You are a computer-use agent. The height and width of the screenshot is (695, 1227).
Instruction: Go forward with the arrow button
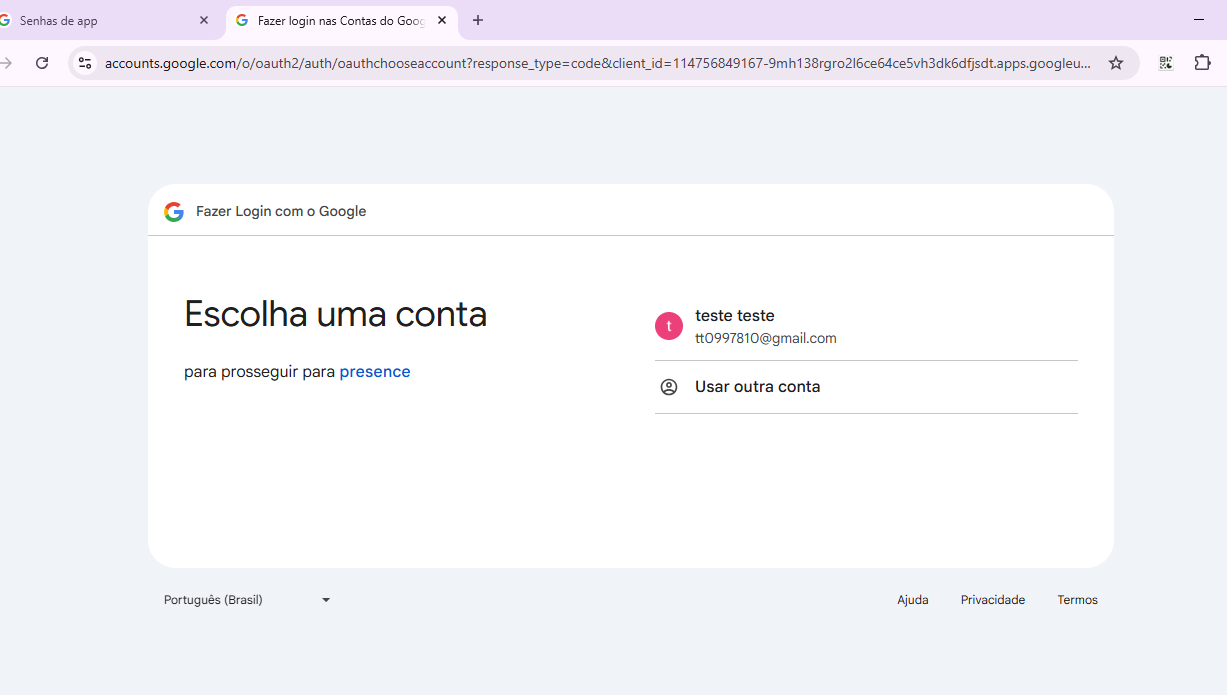tap(6, 63)
